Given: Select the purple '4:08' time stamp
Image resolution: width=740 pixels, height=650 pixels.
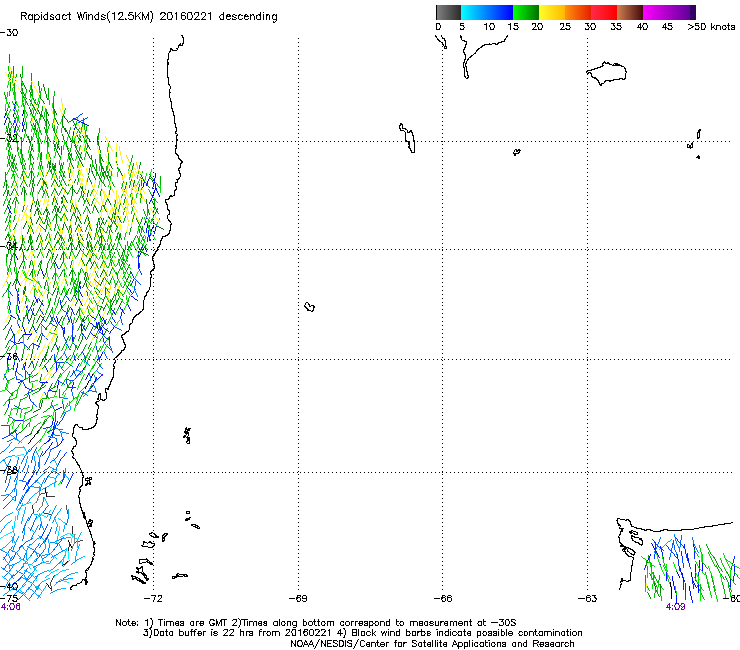Looking at the screenshot, I should (x=10, y=607).
